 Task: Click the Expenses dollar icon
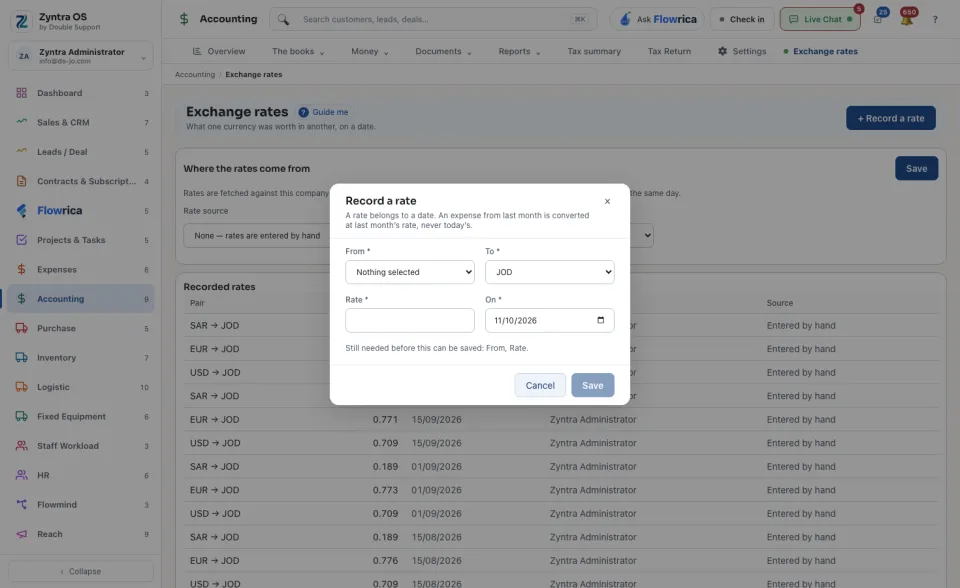pos(21,269)
